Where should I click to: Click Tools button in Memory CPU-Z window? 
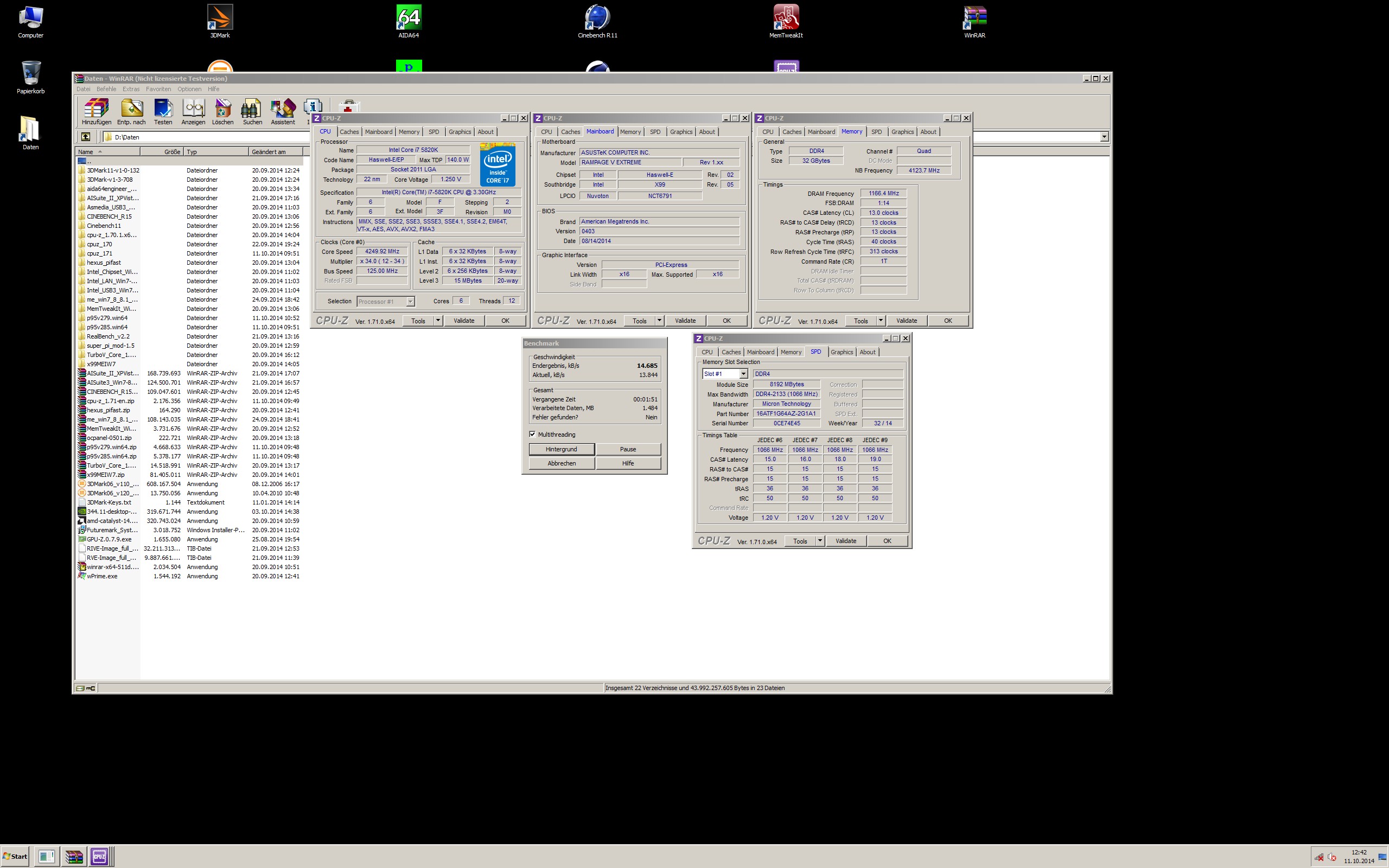pyautogui.click(x=861, y=320)
